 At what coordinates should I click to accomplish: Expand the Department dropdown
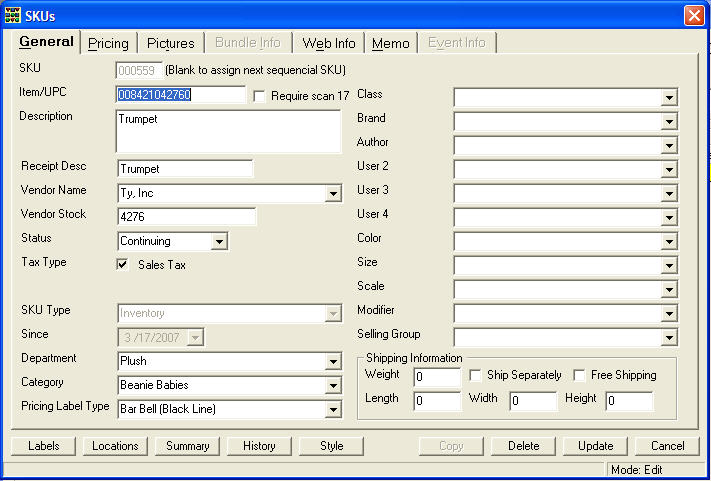[x=333, y=361]
